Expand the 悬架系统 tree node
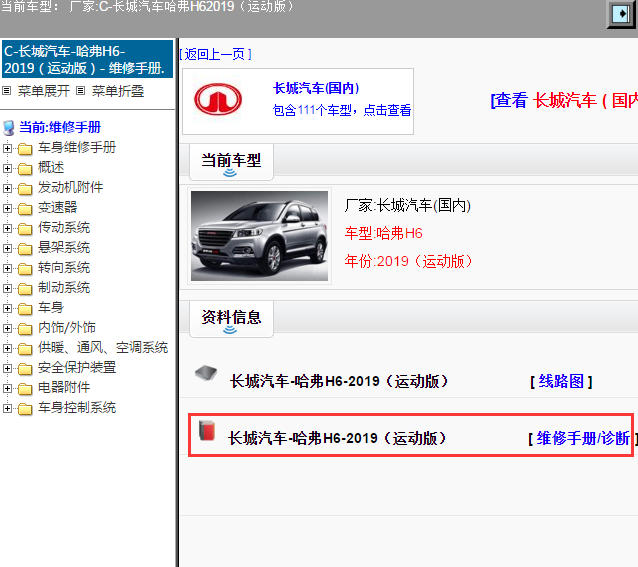 pyautogui.click(x=7, y=248)
